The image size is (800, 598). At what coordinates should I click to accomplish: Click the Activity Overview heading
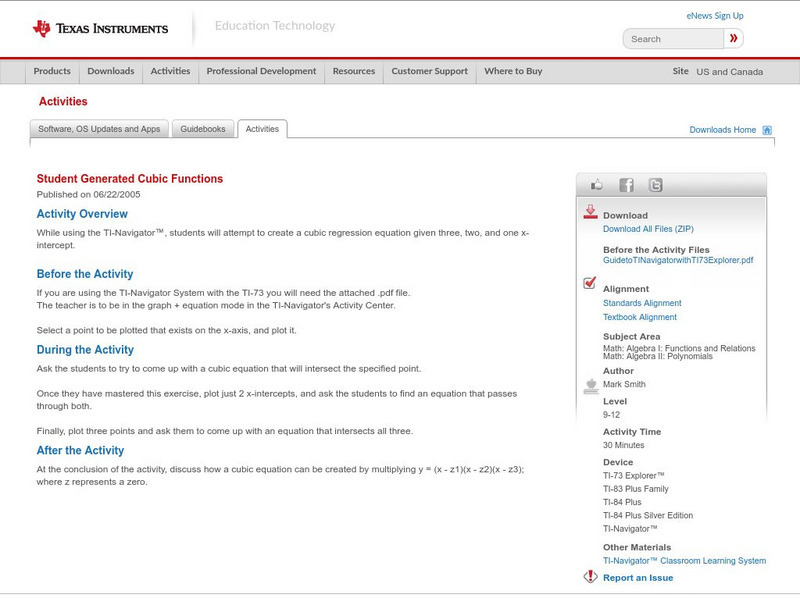[x=82, y=214]
